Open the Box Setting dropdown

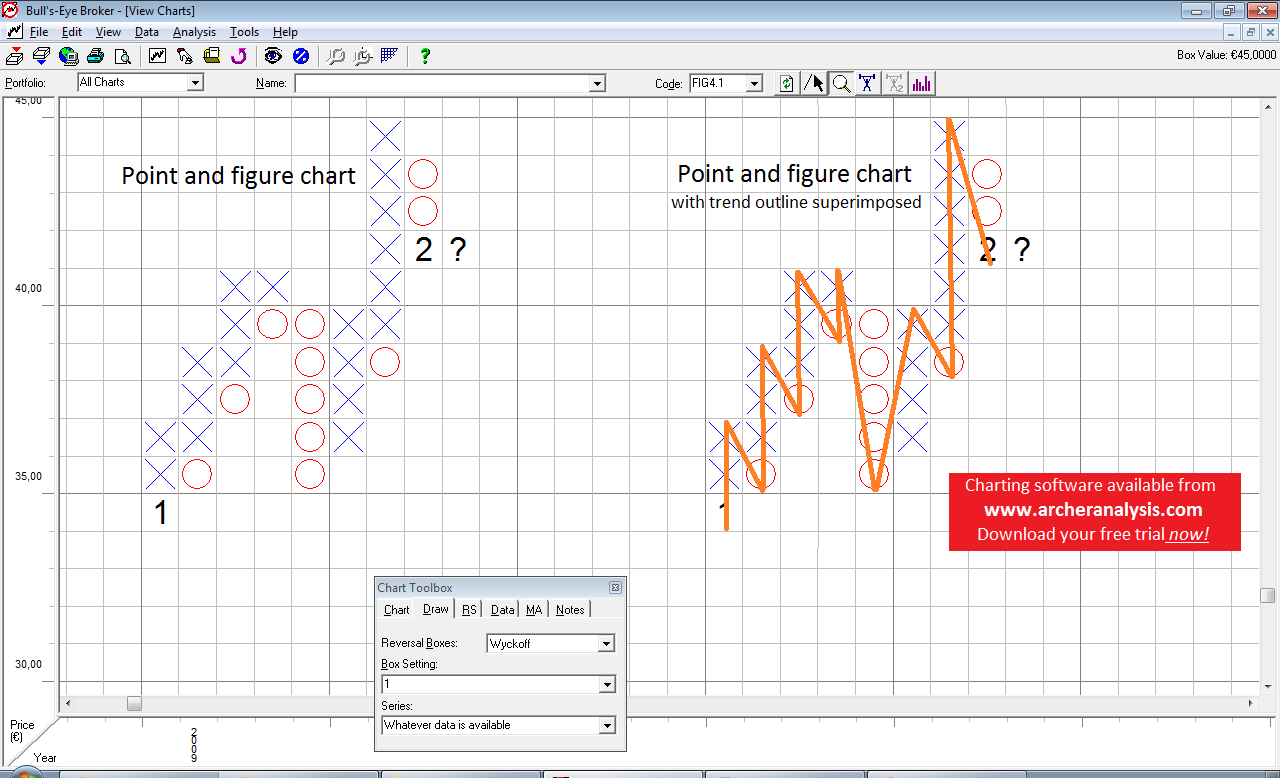click(606, 685)
